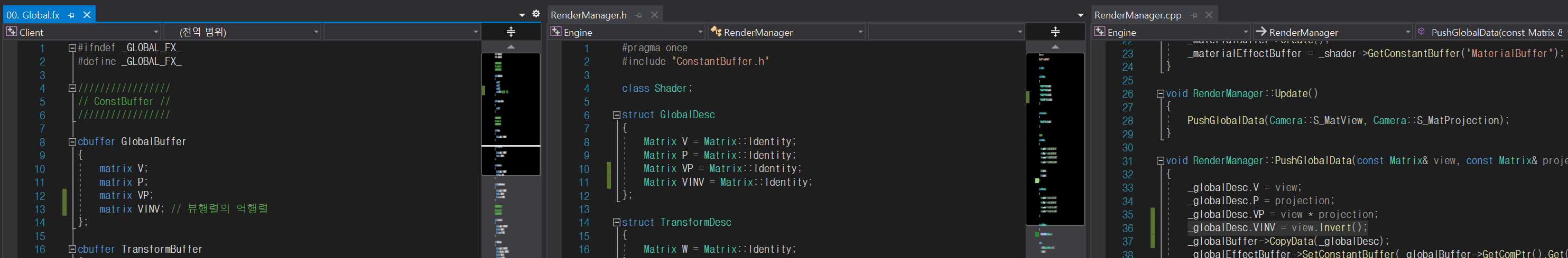Switch to the RenderManager.cpp tab

[x=1138, y=15]
